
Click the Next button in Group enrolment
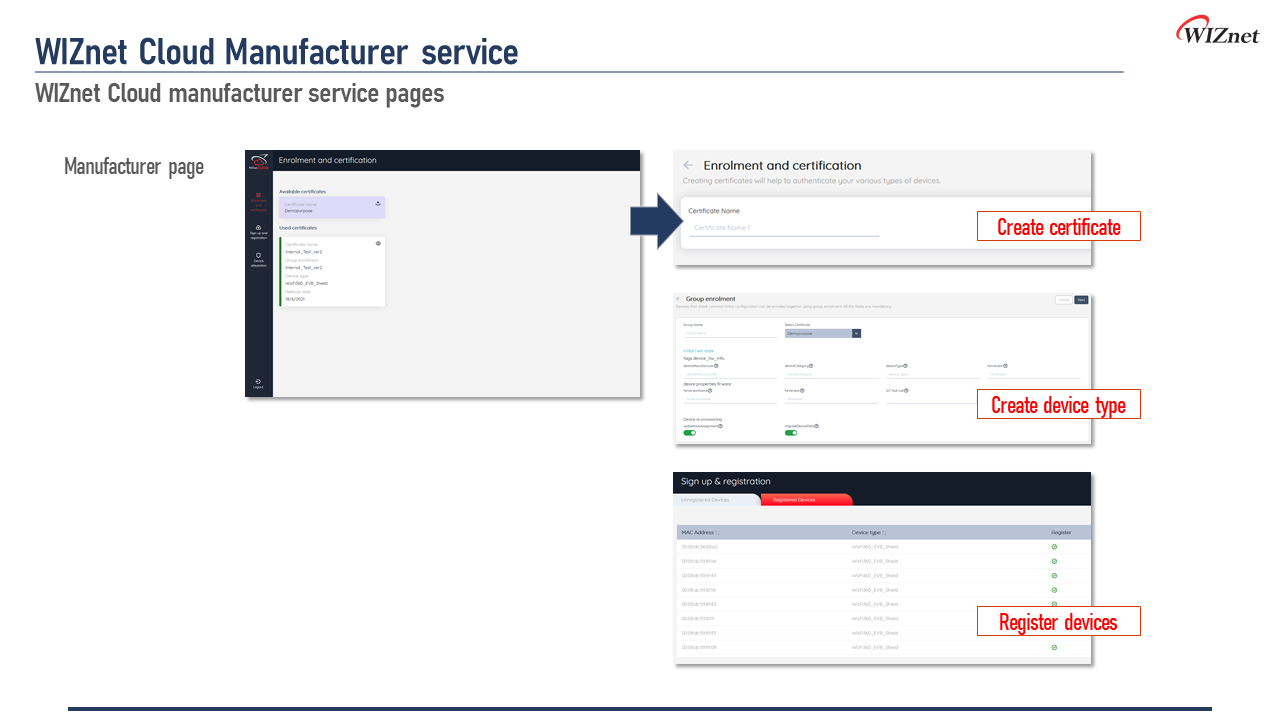[x=1081, y=300]
